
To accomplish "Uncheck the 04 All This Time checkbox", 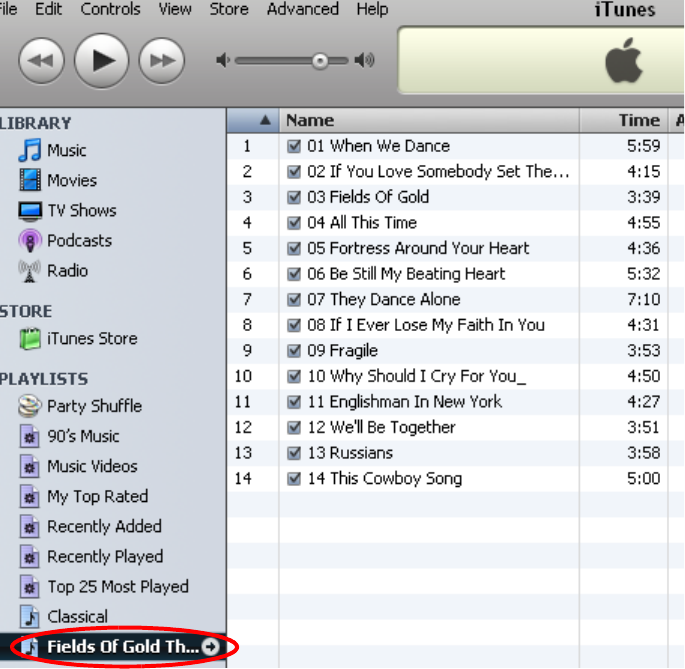I will pos(294,223).
